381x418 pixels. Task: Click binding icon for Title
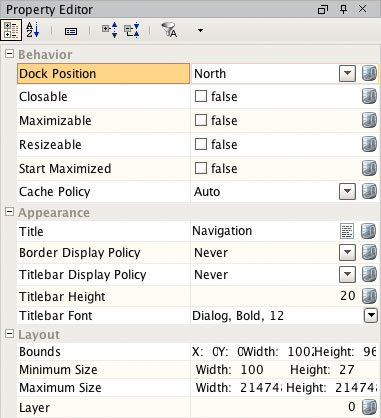pos(368,231)
